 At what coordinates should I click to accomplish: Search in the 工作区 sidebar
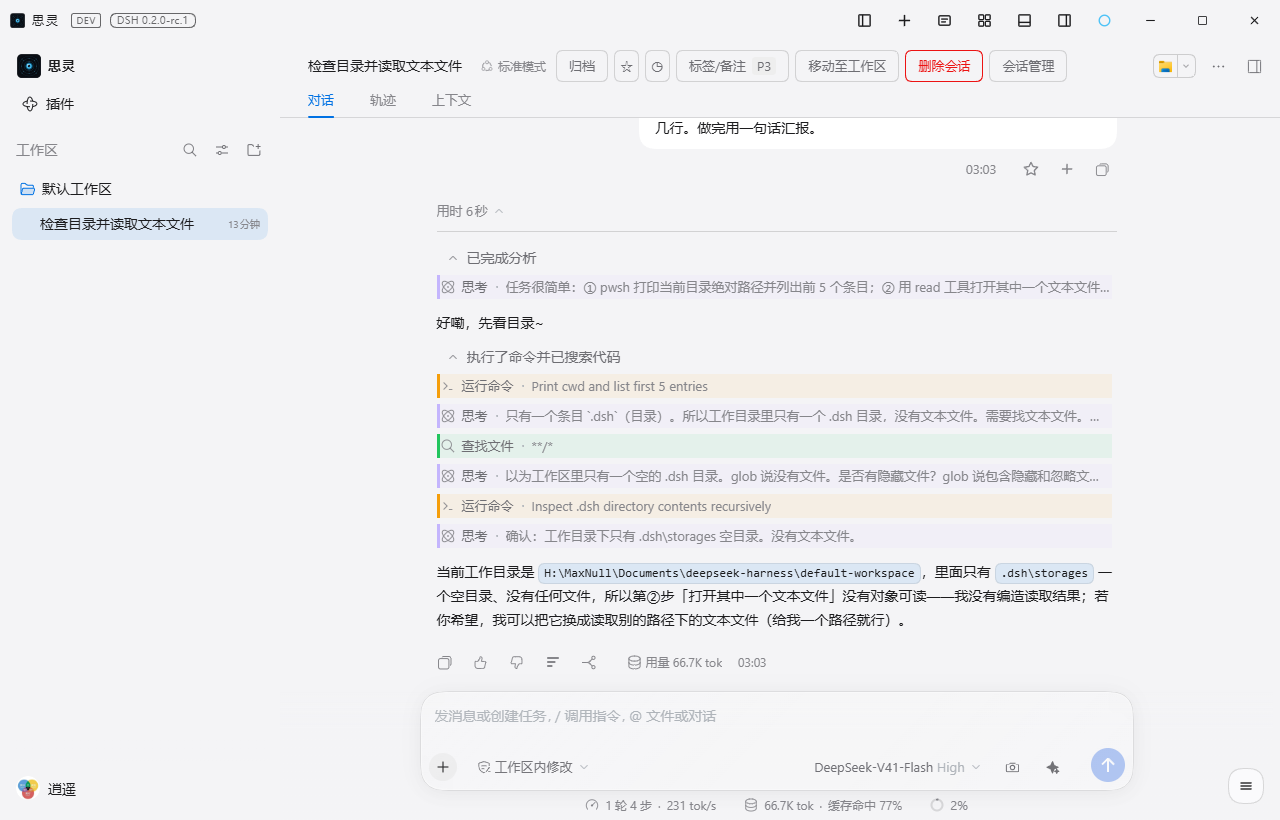tap(190, 150)
